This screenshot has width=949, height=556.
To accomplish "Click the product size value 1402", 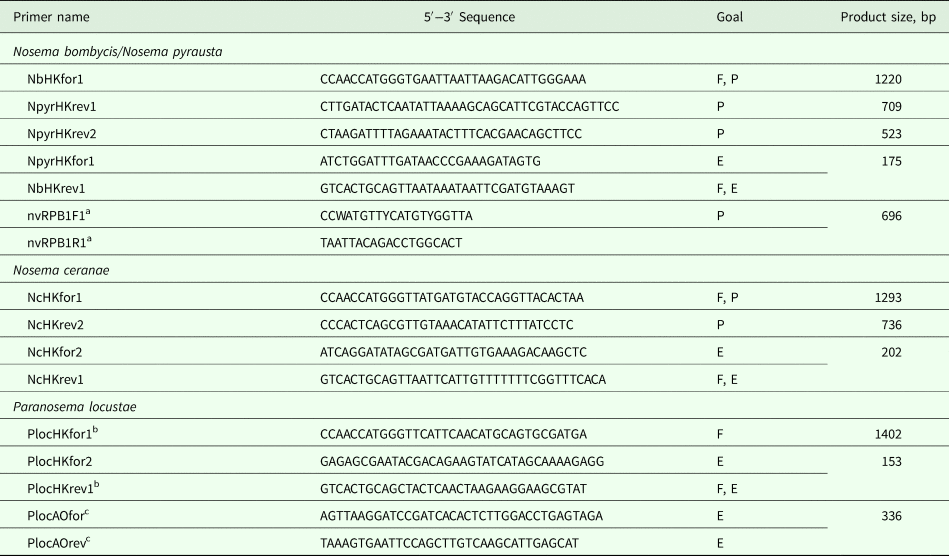I will pyautogui.click(x=887, y=434).
